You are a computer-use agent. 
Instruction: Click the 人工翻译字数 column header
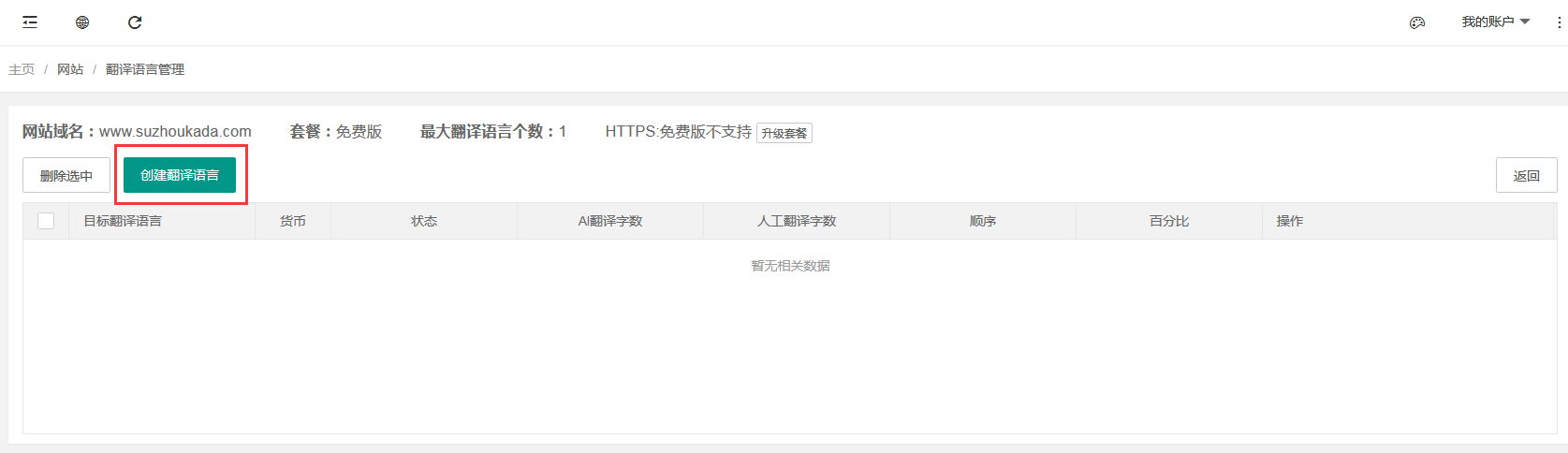pyautogui.click(x=797, y=221)
